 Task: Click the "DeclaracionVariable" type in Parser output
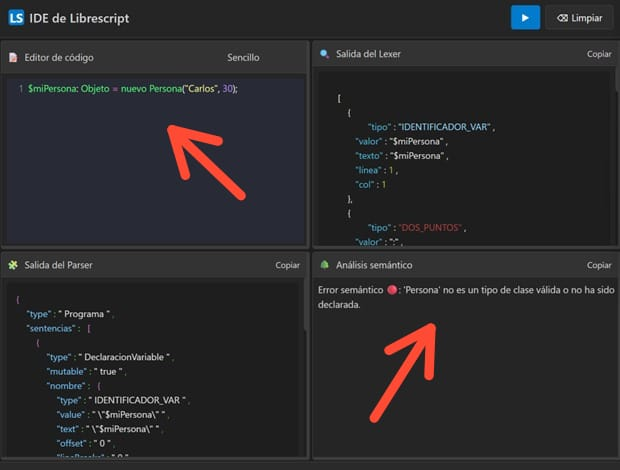124,357
